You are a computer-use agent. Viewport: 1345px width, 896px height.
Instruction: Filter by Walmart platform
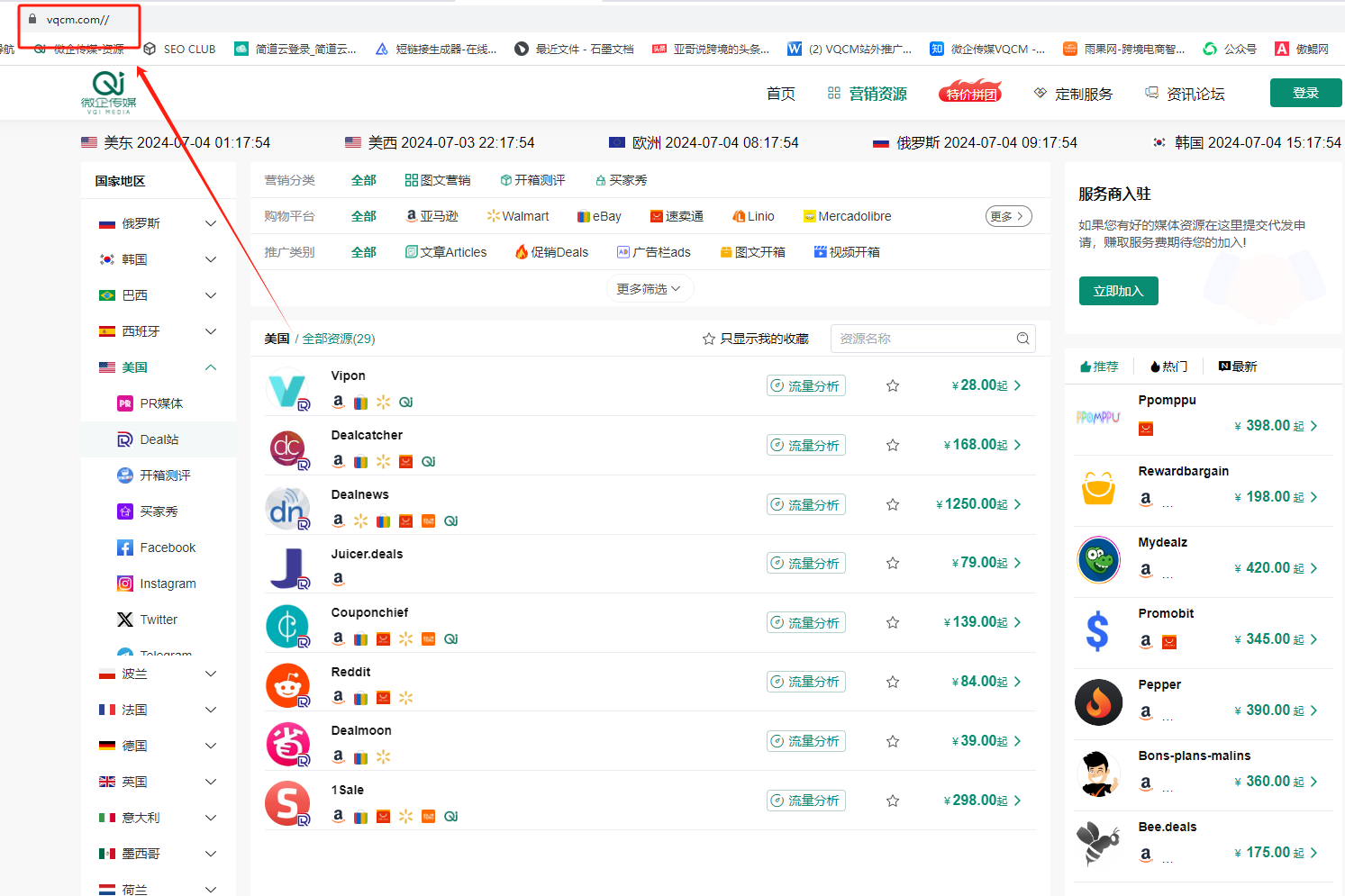click(517, 216)
